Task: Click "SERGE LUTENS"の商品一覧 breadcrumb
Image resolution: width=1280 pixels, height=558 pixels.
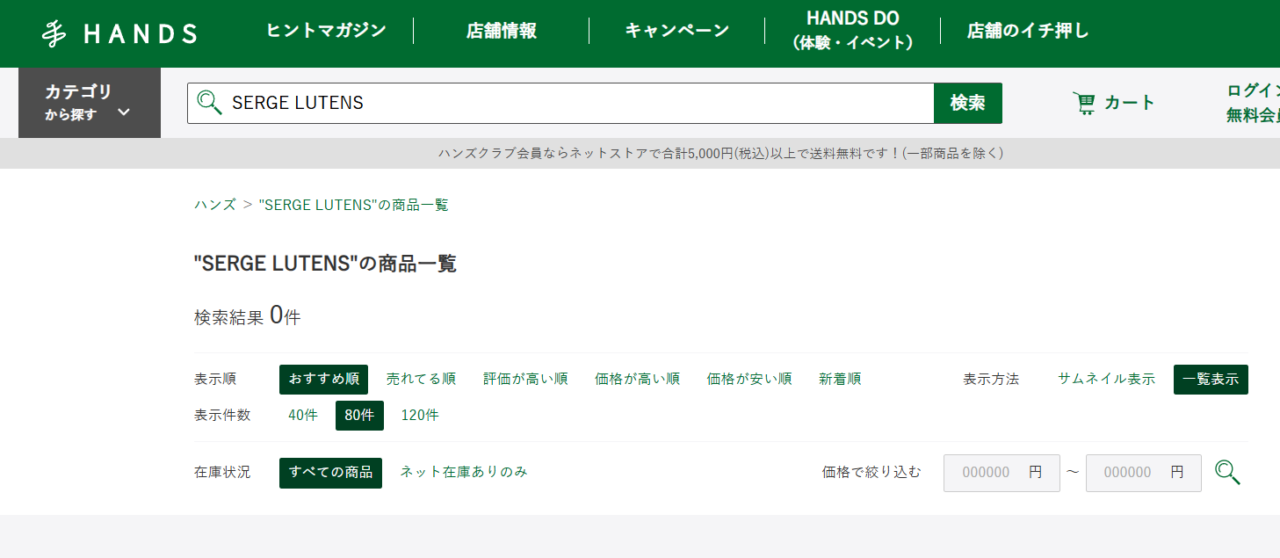Action: point(353,205)
